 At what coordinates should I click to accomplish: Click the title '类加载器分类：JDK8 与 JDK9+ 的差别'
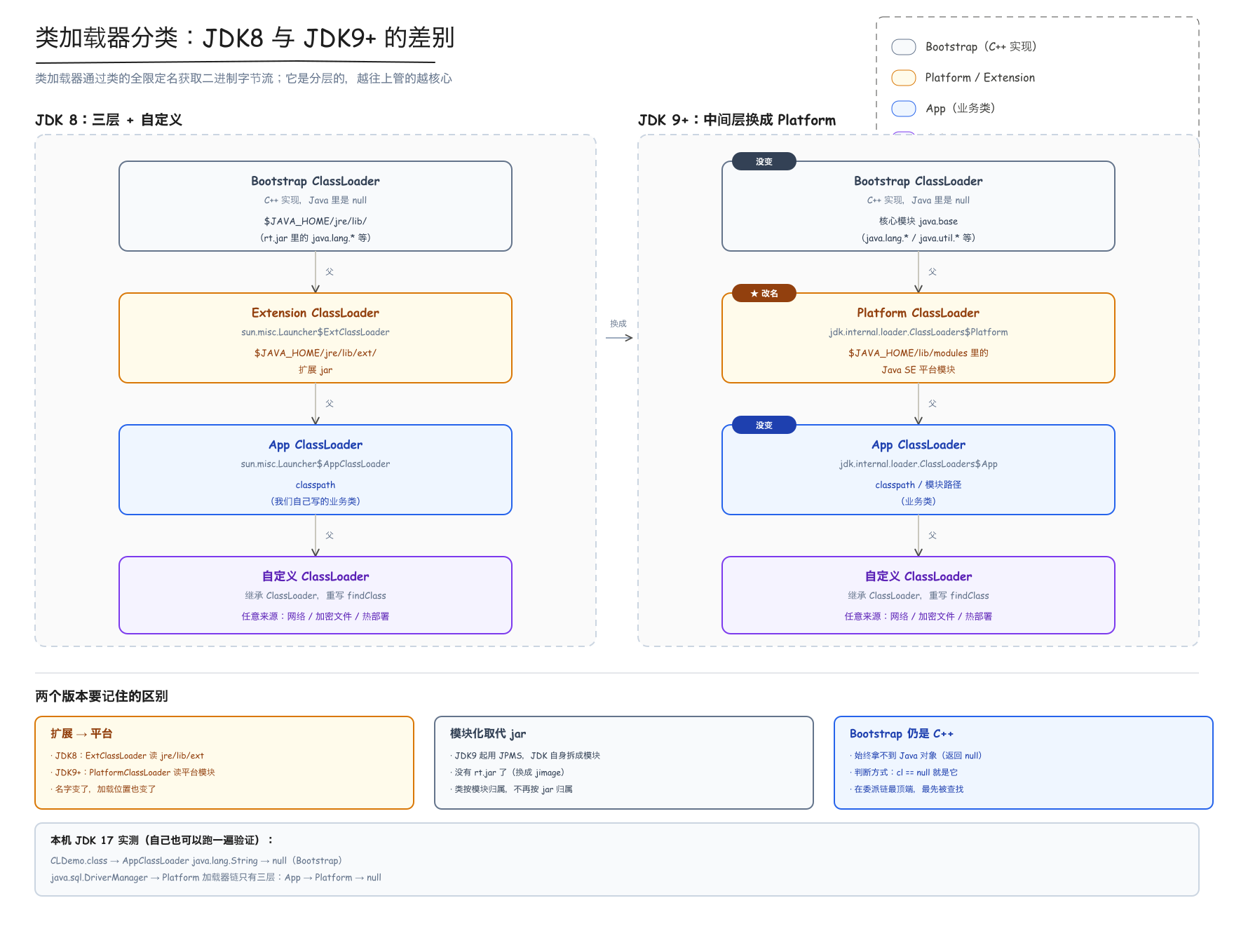coord(245,38)
